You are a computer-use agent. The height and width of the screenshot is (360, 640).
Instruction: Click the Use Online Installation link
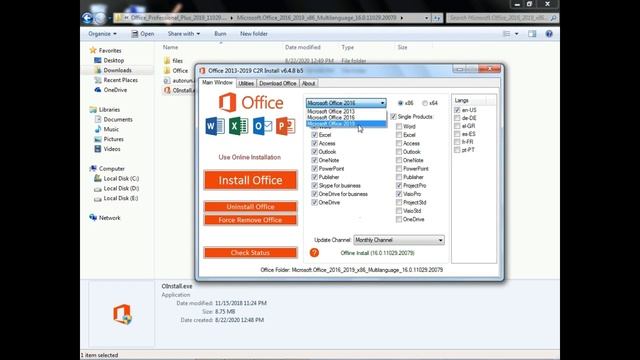click(250, 157)
